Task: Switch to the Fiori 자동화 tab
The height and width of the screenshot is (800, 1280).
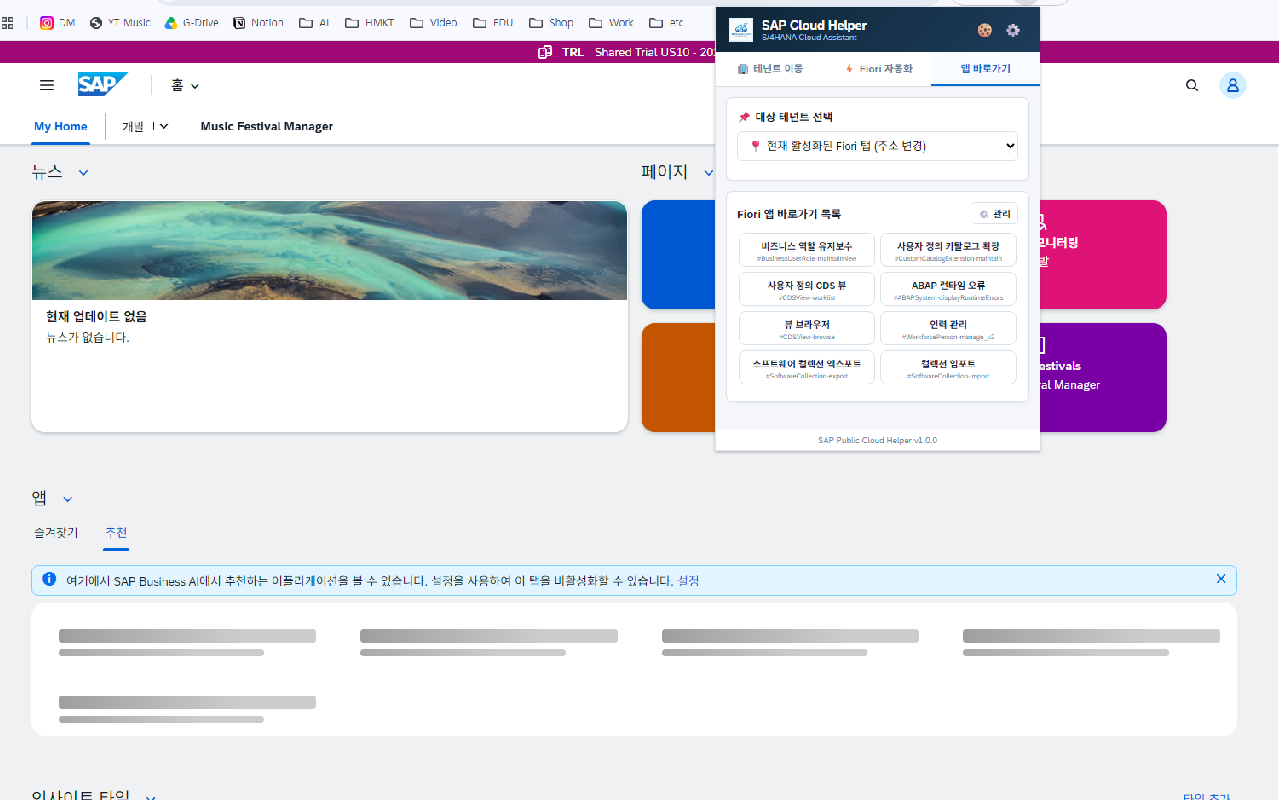Action: (x=878, y=69)
